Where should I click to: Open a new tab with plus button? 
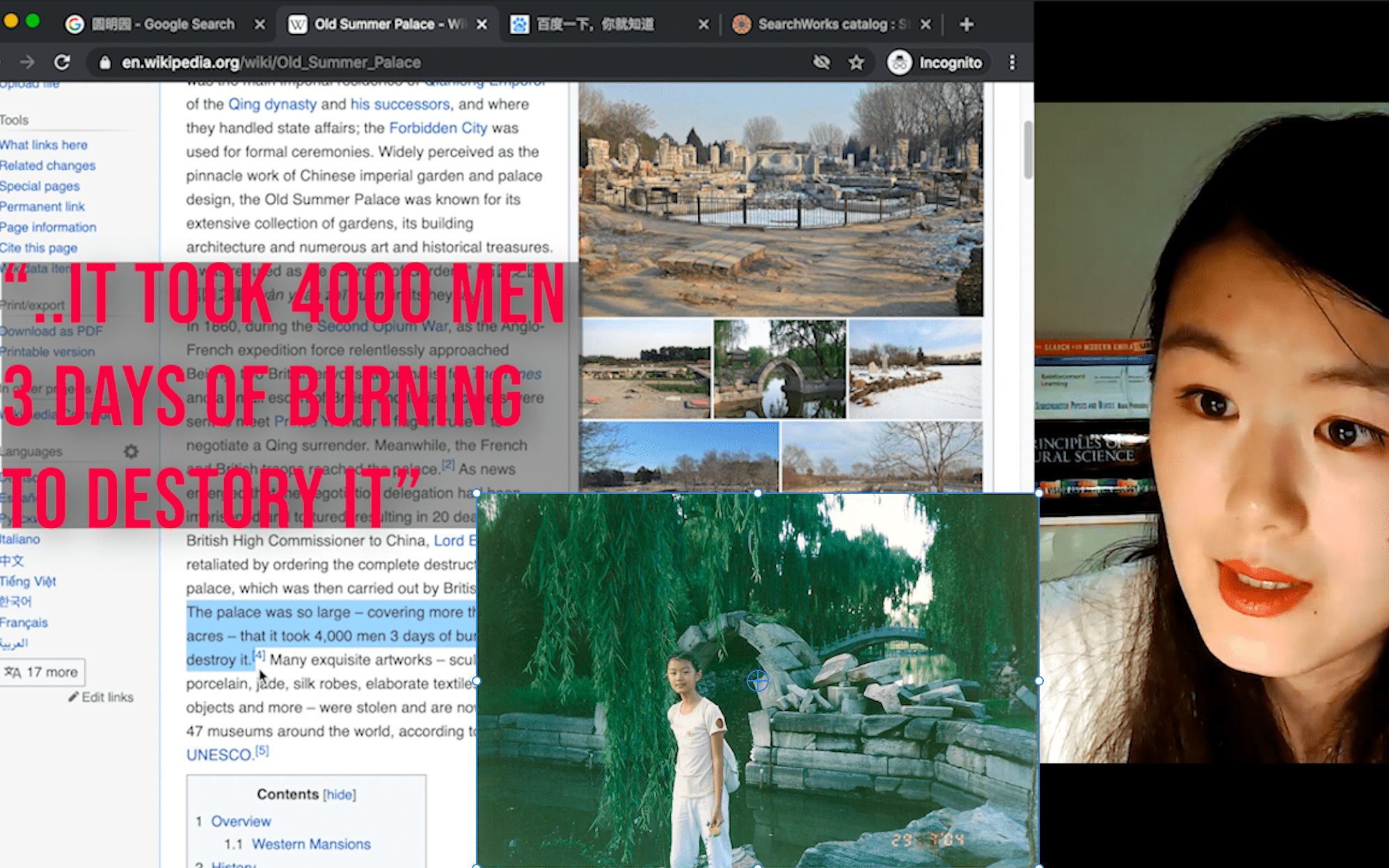point(967,24)
